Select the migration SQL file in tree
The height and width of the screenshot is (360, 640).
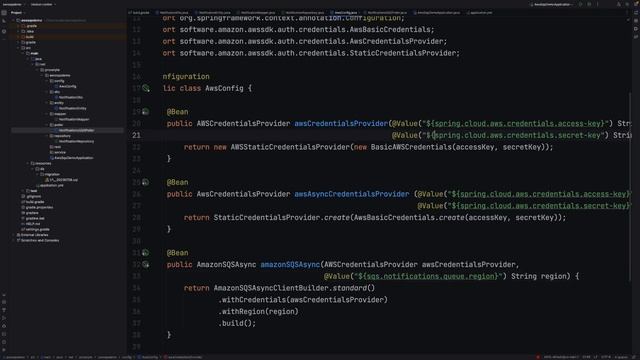(x=63, y=180)
